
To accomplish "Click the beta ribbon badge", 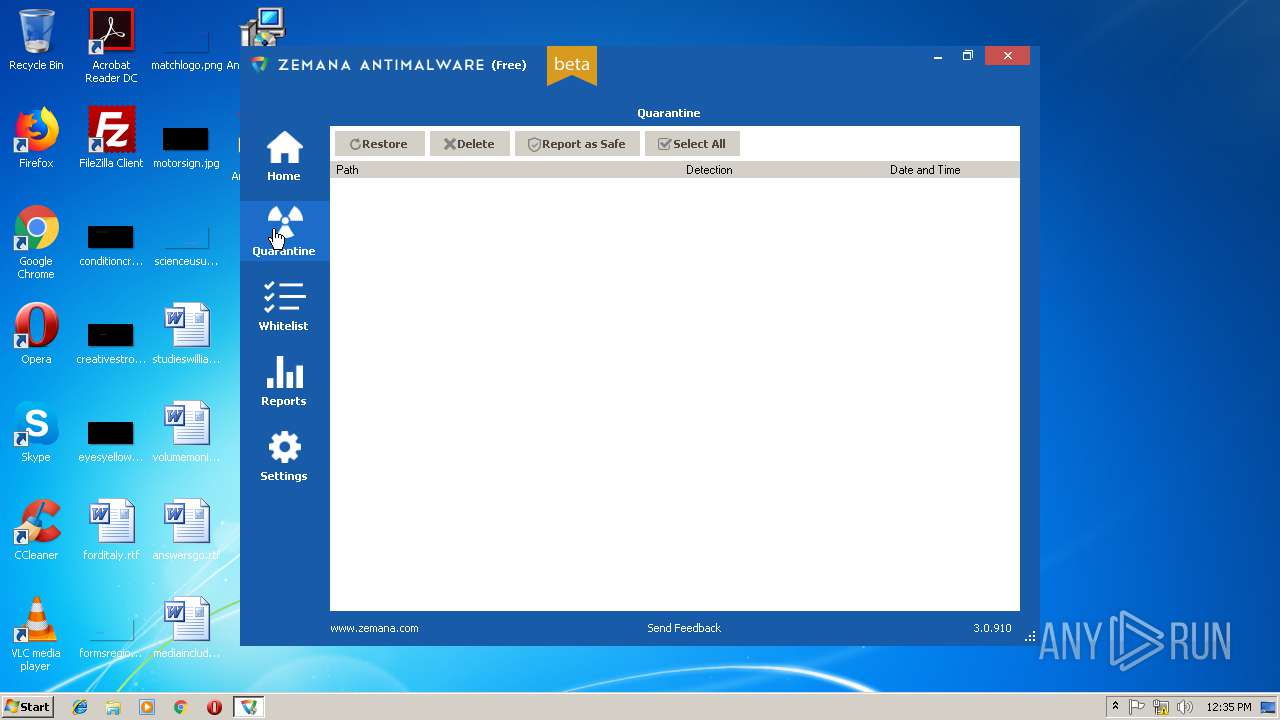I will coord(572,65).
